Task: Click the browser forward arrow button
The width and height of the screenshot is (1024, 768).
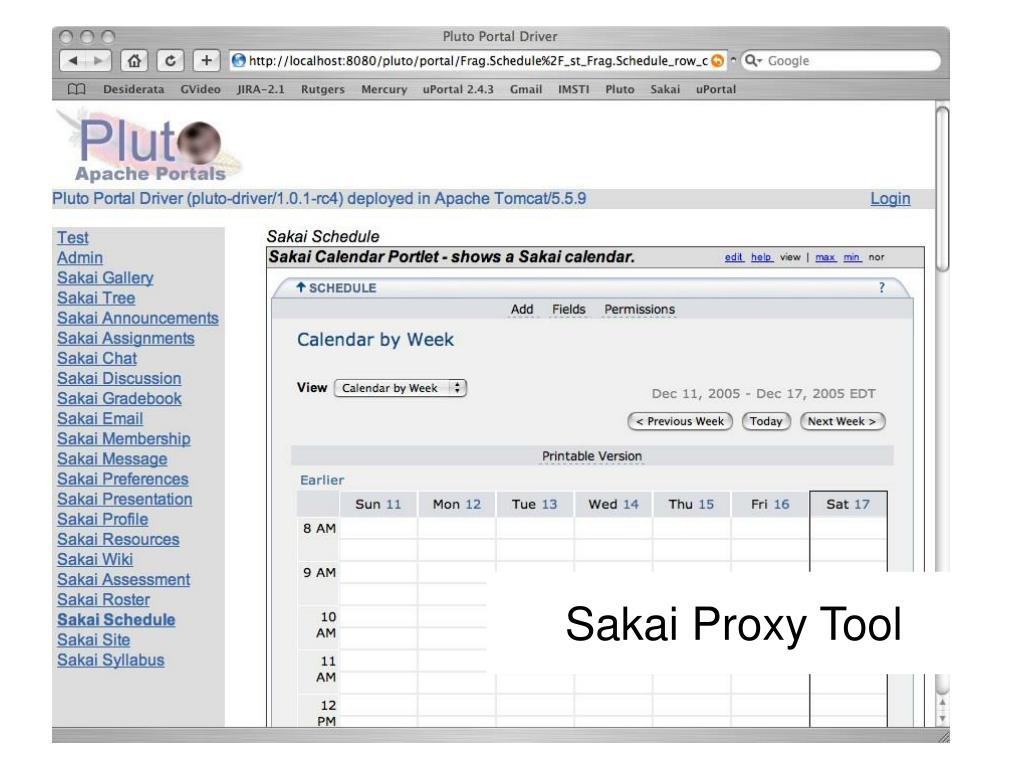Action: 98,61
